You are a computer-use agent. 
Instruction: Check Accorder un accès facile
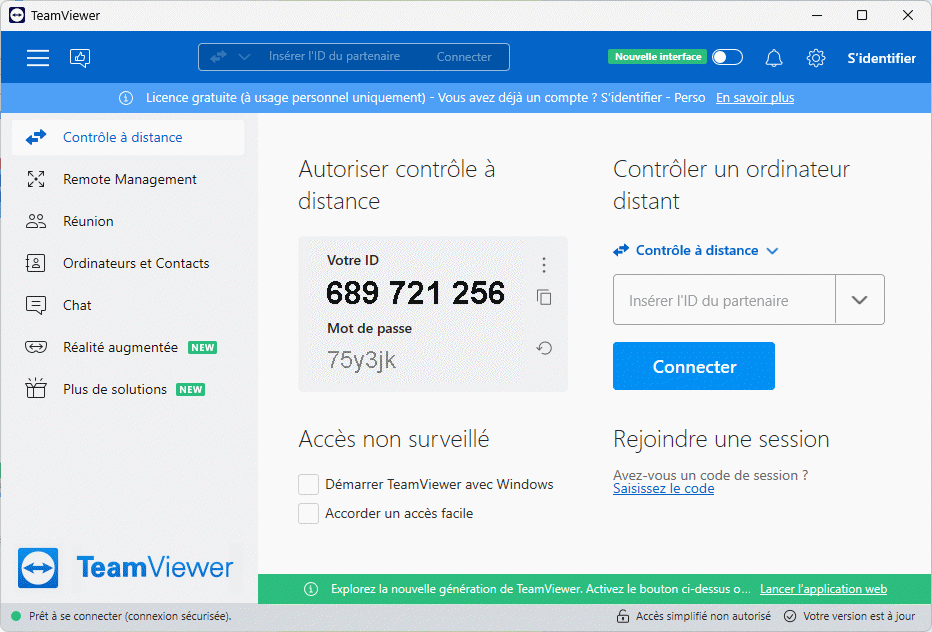pyautogui.click(x=308, y=513)
